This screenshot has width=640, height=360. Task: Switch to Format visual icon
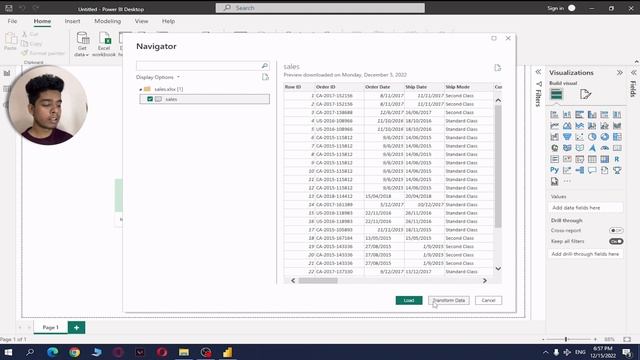pyautogui.click(x=585, y=94)
